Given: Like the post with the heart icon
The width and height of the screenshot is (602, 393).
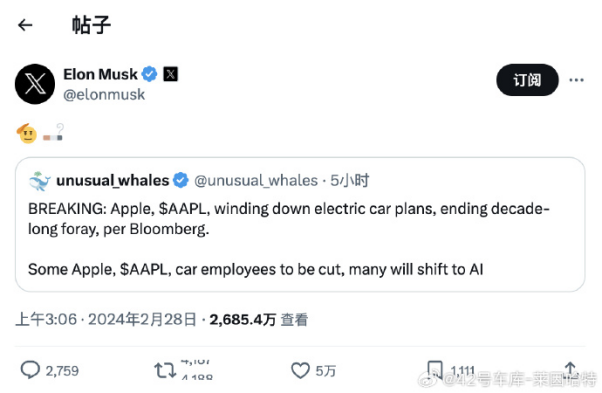Looking at the screenshot, I should click(x=300, y=371).
